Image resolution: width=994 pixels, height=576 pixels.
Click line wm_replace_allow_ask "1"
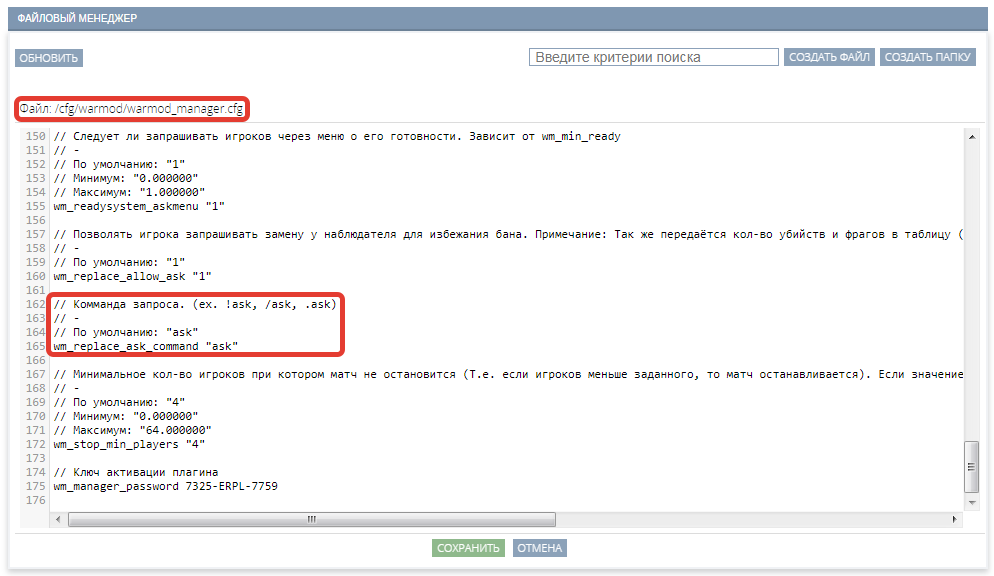point(132,276)
